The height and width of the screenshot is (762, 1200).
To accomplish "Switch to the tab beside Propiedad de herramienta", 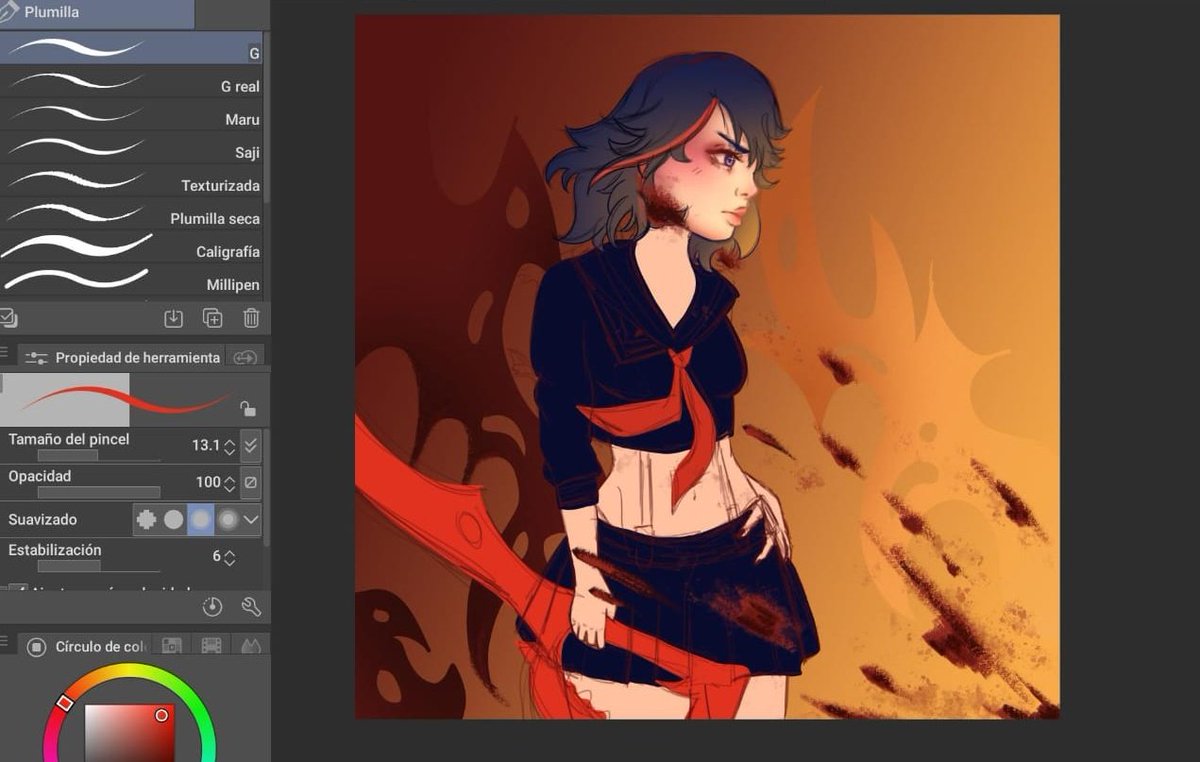I will [245, 357].
